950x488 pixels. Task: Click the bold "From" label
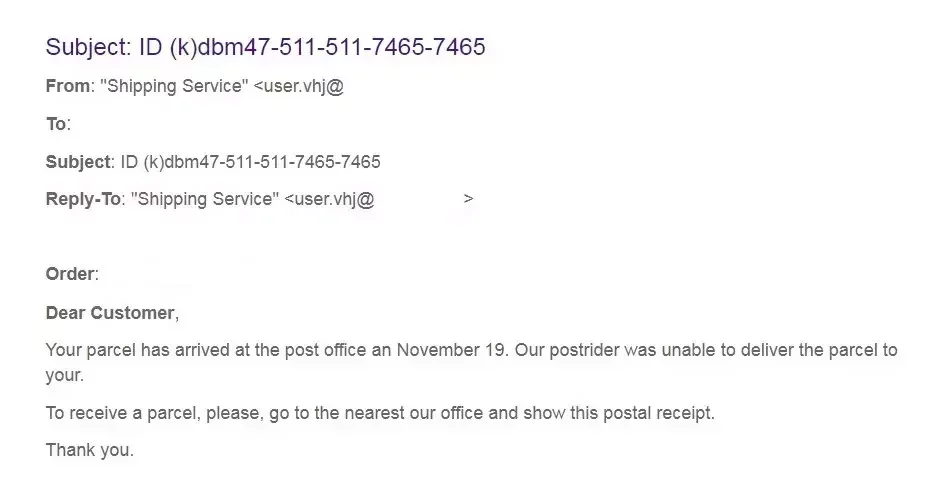(67, 86)
